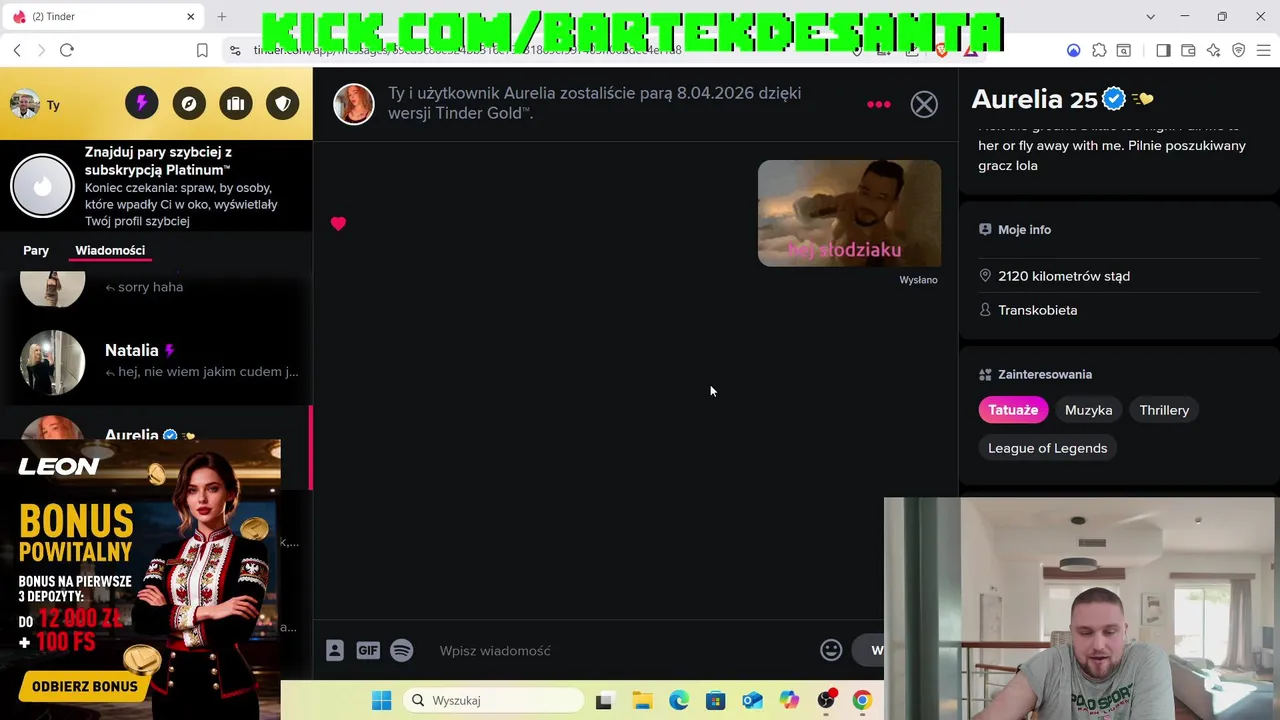Focus the "Wpisz wiadomość" message field
The width and height of the screenshot is (1280, 720).
(620, 651)
